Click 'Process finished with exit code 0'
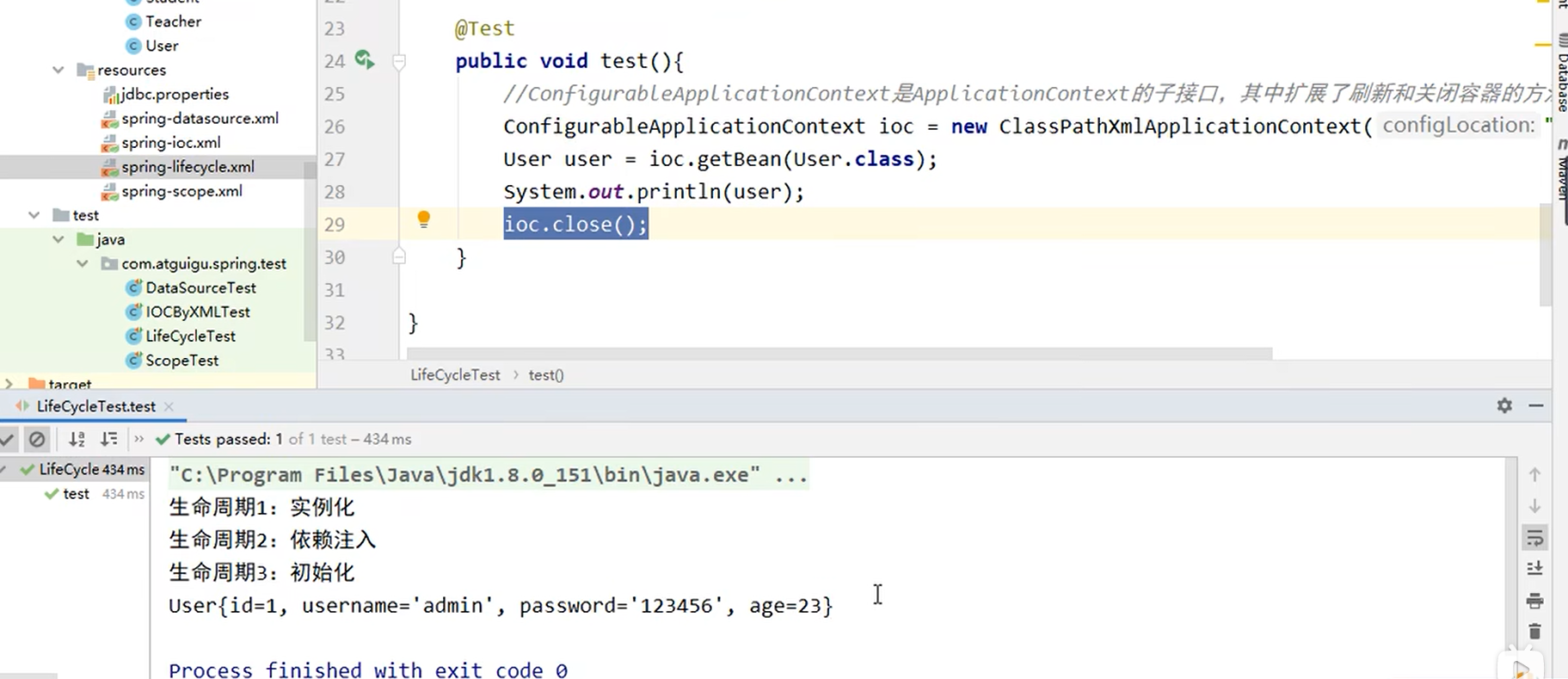This screenshot has height=679, width=1568. [x=368, y=670]
